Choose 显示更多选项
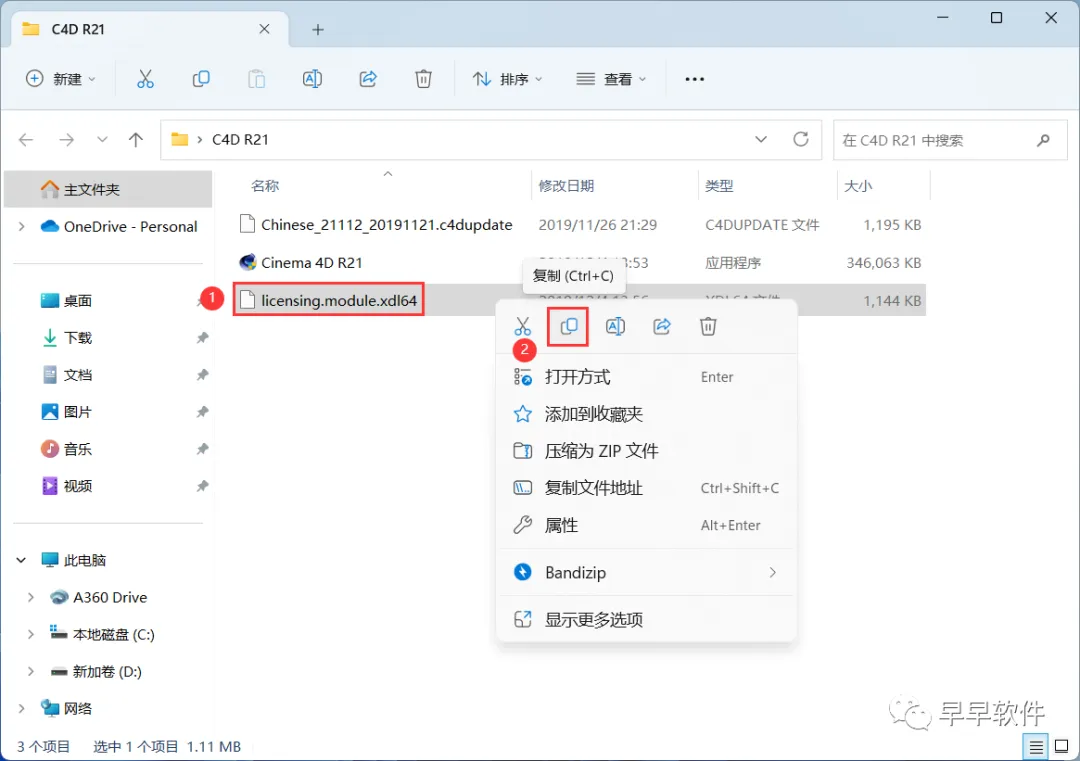The height and width of the screenshot is (761, 1080). tap(646, 620)
